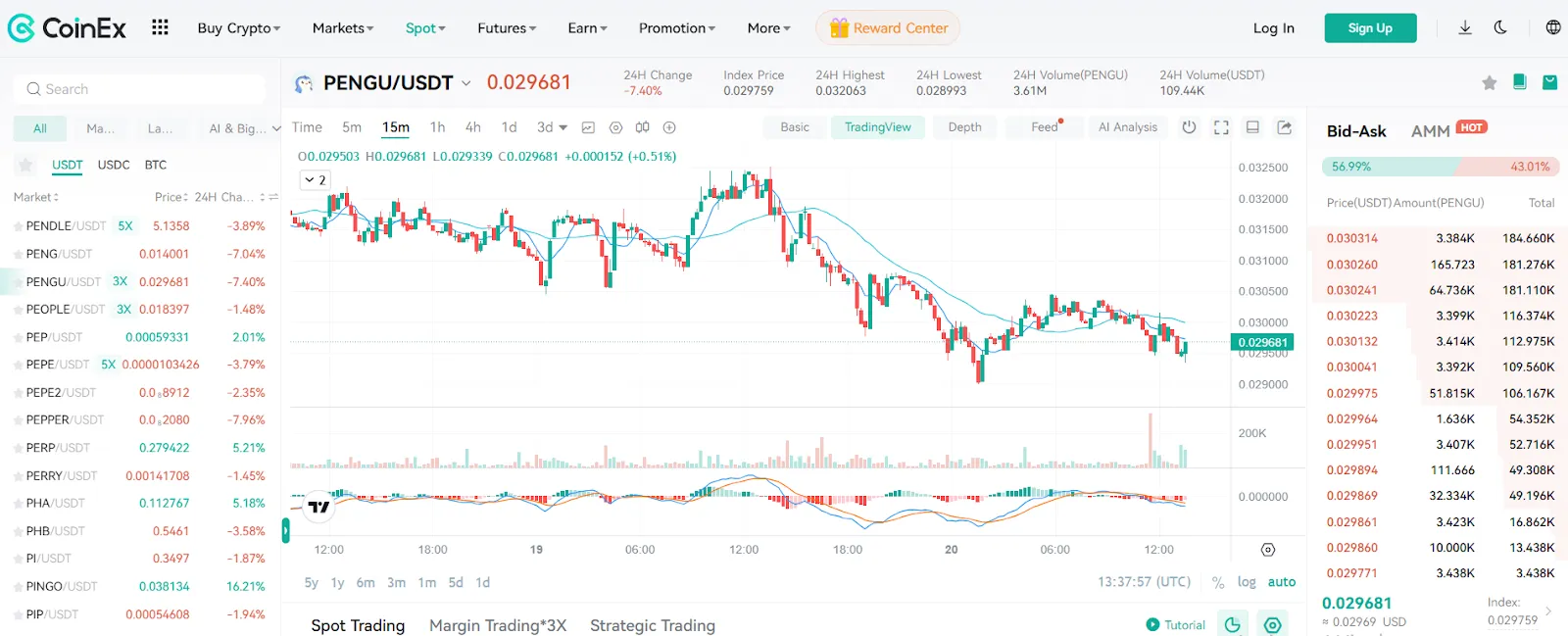Collapse indicator legend showing 2
This screenshot has width=1568, height=636.
coord(315,180)
